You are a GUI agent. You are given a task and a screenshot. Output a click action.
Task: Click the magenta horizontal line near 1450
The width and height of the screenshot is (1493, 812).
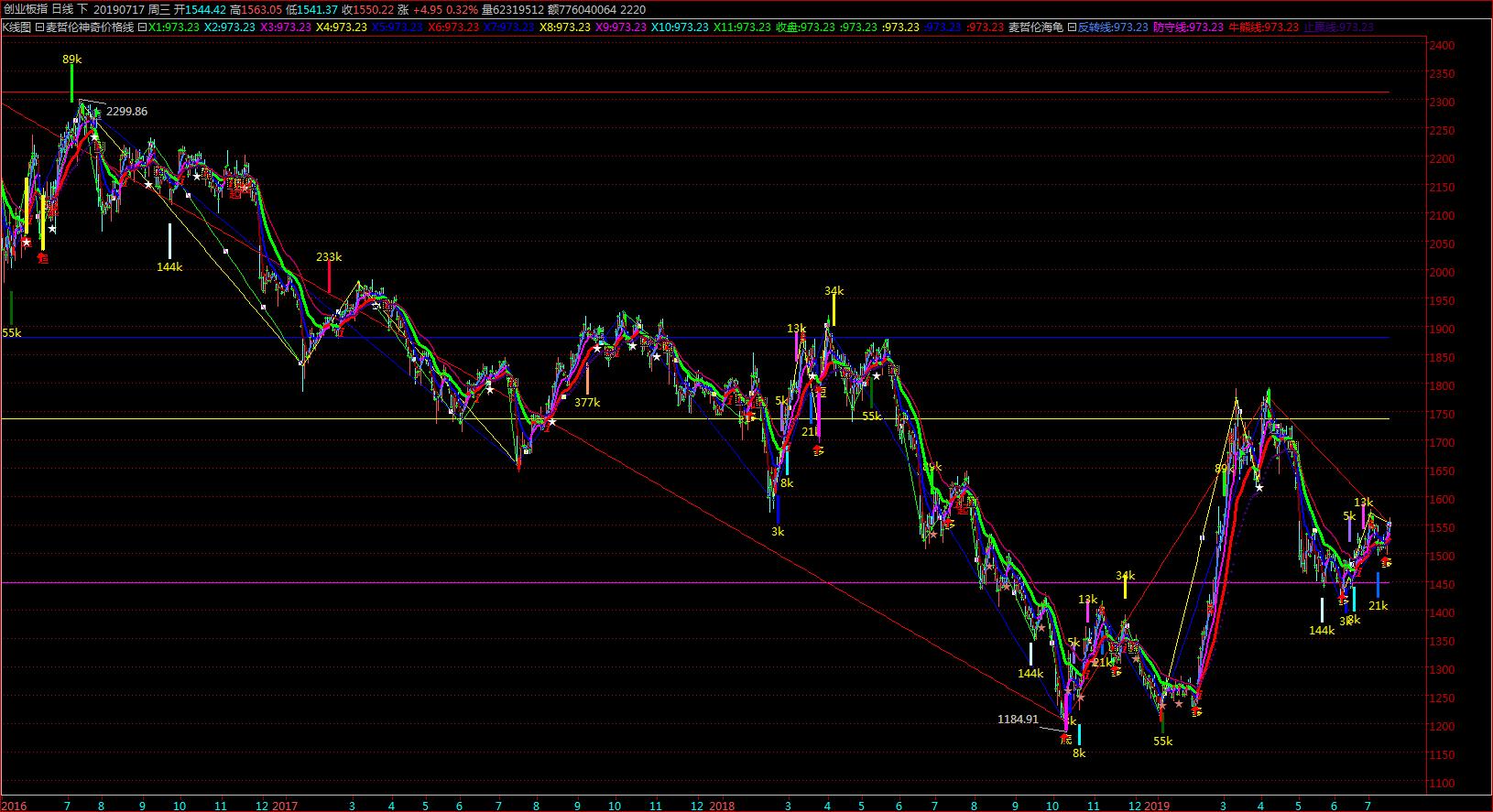point(696,583)
